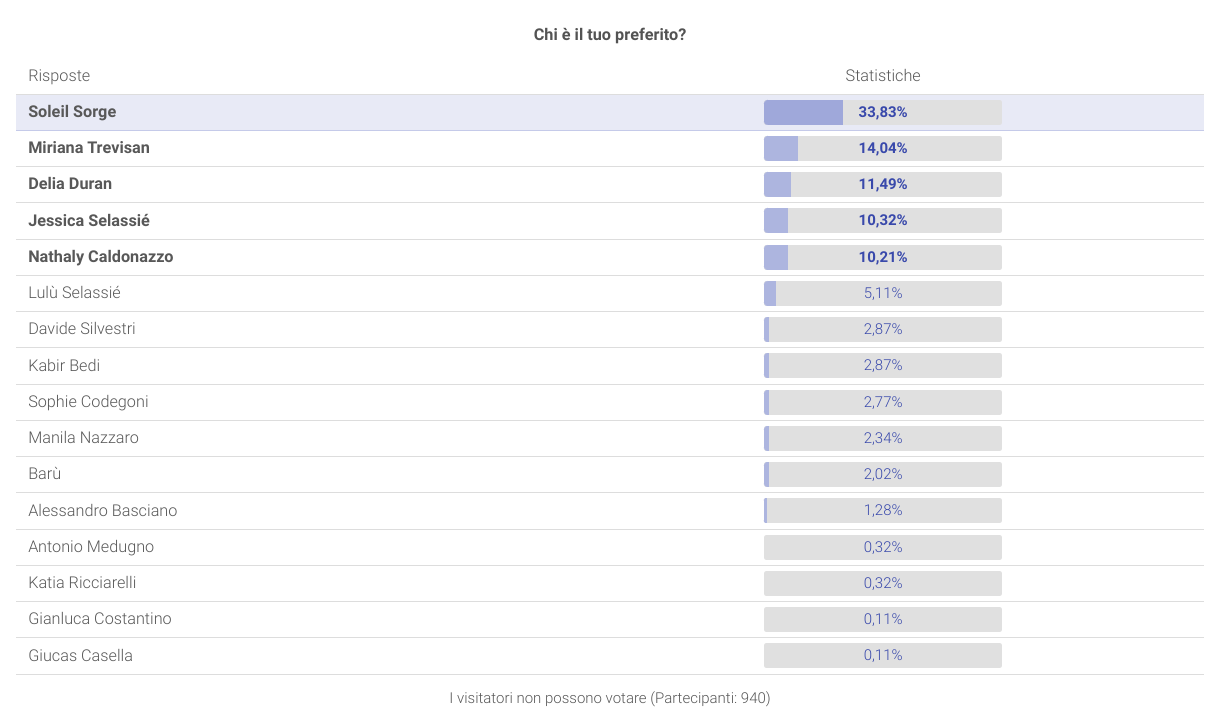Screen dimensions: 1219x721
Task: Click the Giucas Casella row name
Action: [80, 656]
